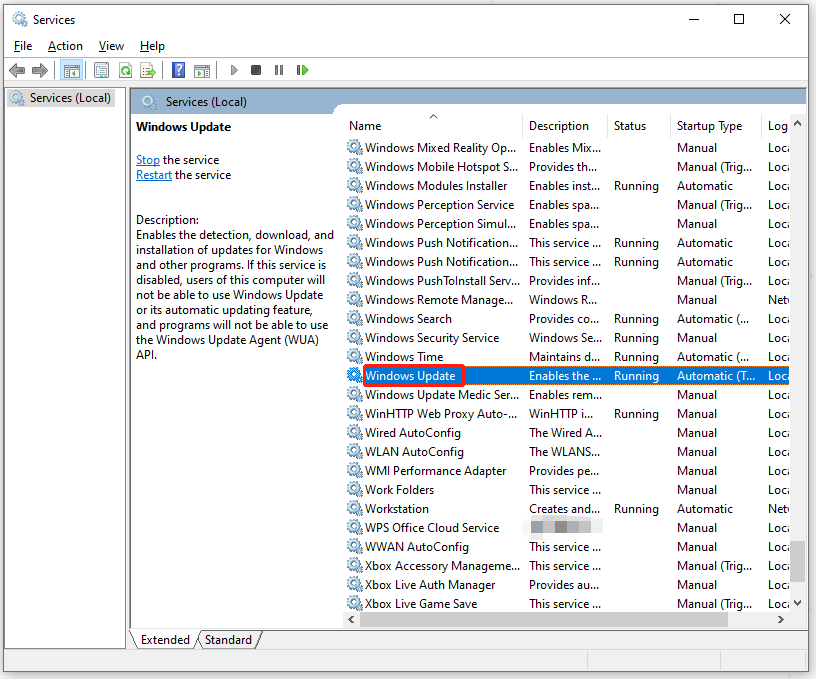816x679 pixels.
Task: Click horizontal scrollbar right arrow
Action: (x=781, y=619)
